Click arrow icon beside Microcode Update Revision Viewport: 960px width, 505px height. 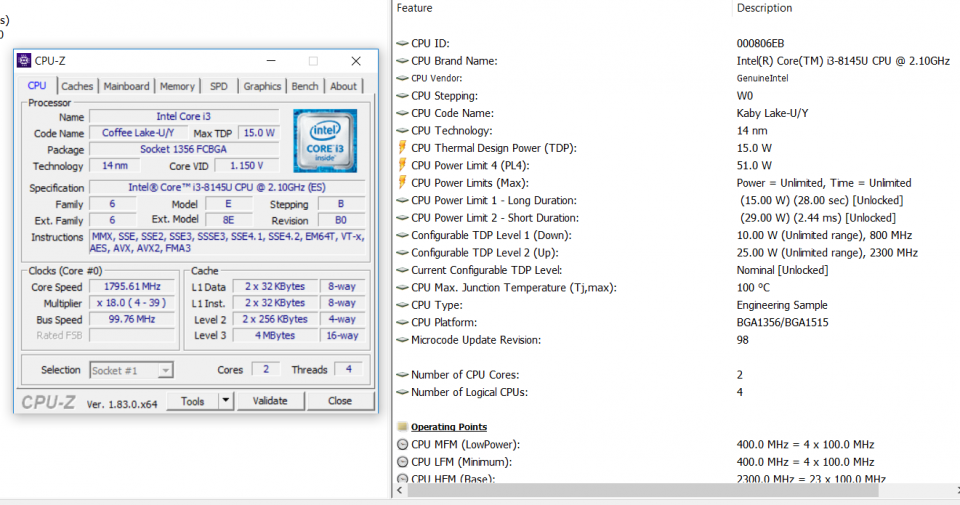[x=402, y=340]
